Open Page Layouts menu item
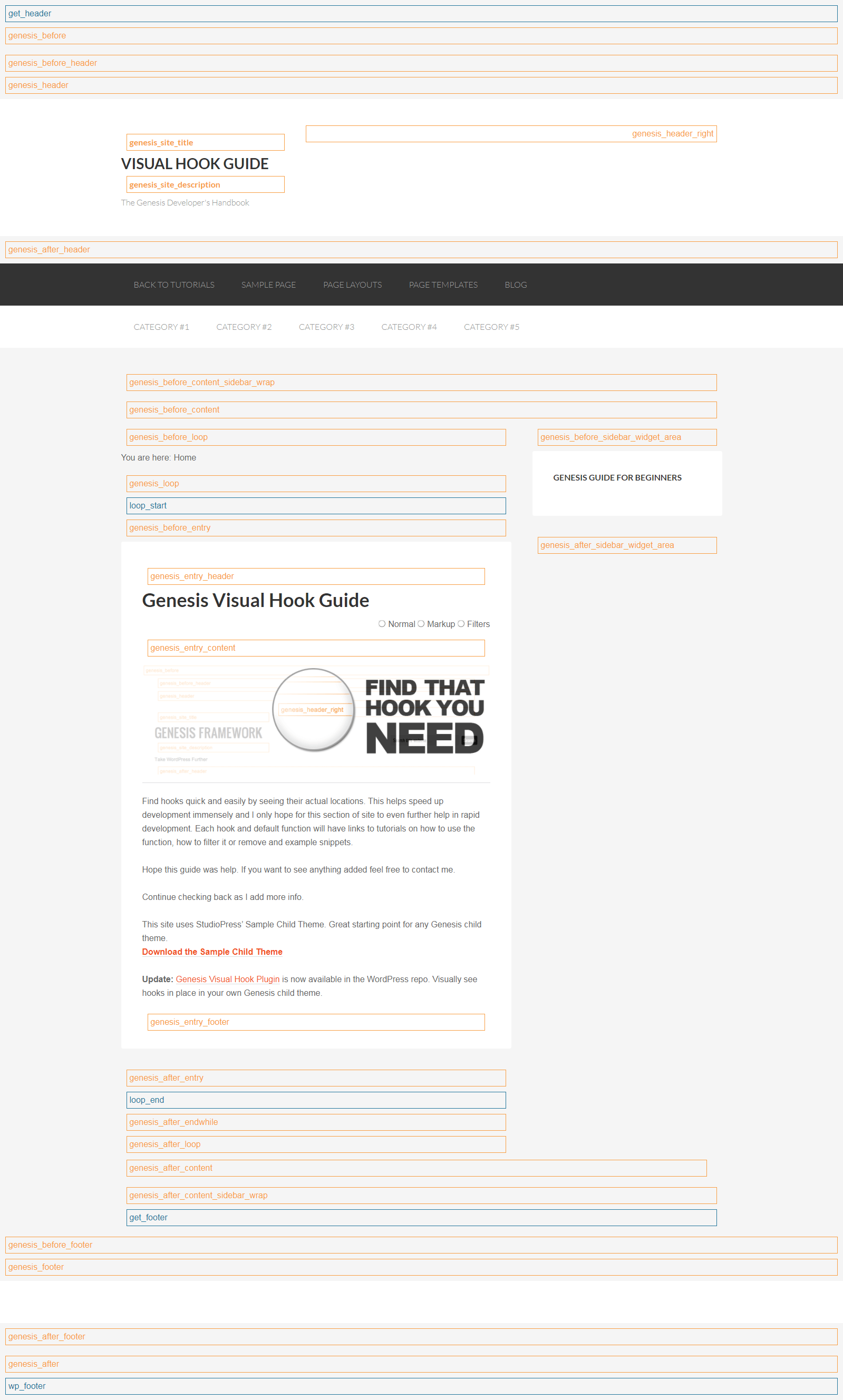 click(x=353, y=285)
